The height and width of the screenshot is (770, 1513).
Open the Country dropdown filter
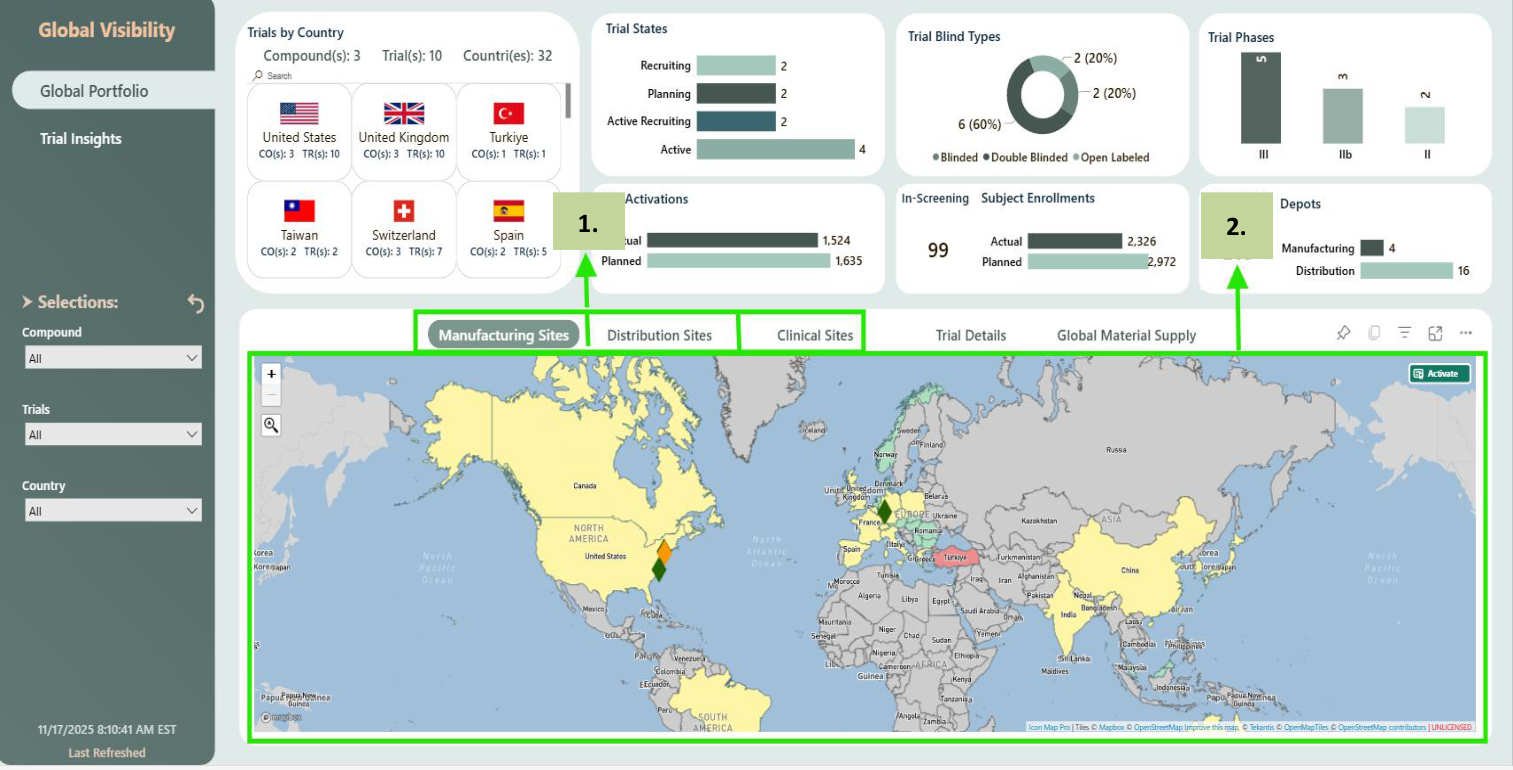(x=112, y=511)
